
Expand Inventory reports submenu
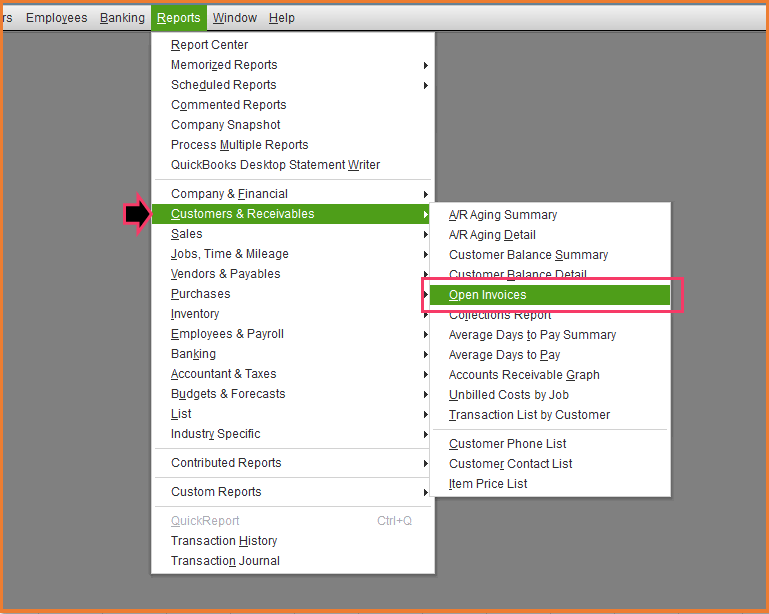click(291, 314)
